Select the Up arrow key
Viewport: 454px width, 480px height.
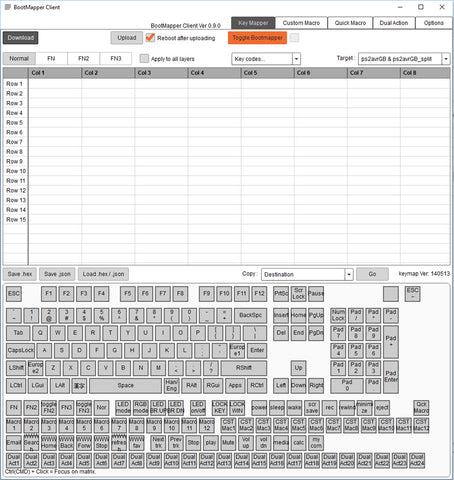(x=298, y=368)
